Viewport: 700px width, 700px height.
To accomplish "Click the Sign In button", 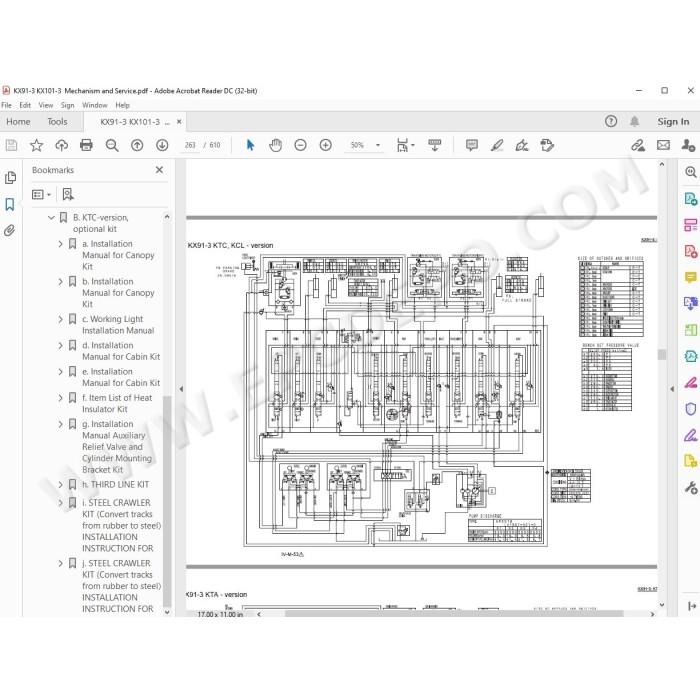I will click(x=673, y=121).
